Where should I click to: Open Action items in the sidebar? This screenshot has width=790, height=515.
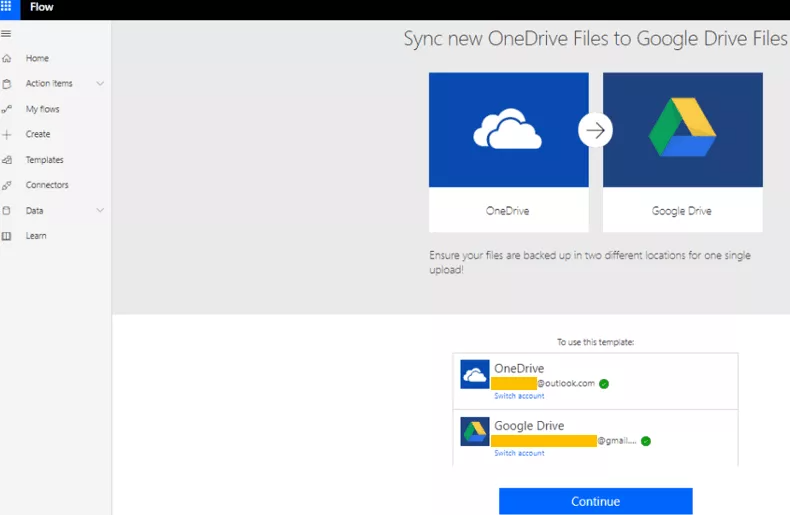point(49,84)
